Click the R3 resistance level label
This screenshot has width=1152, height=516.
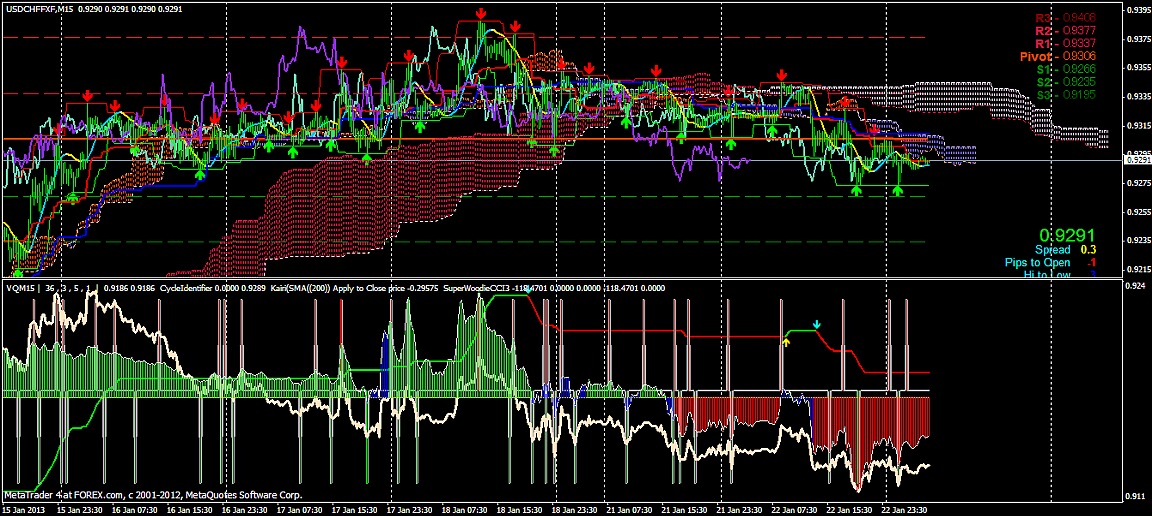click(x=1065, y=18)
